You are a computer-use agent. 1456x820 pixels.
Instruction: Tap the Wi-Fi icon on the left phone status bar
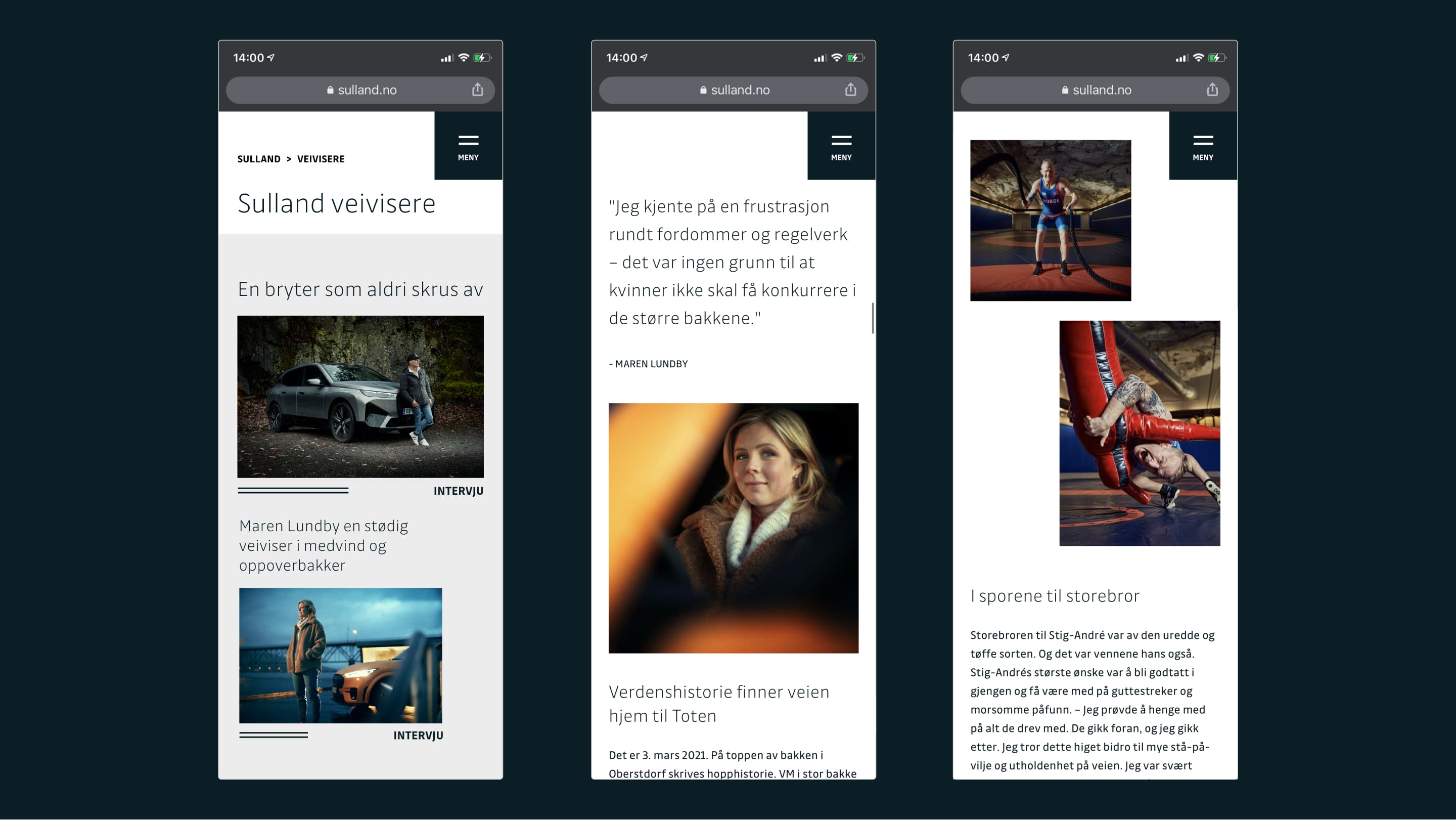pyautogui.click(x=464, y=58)
